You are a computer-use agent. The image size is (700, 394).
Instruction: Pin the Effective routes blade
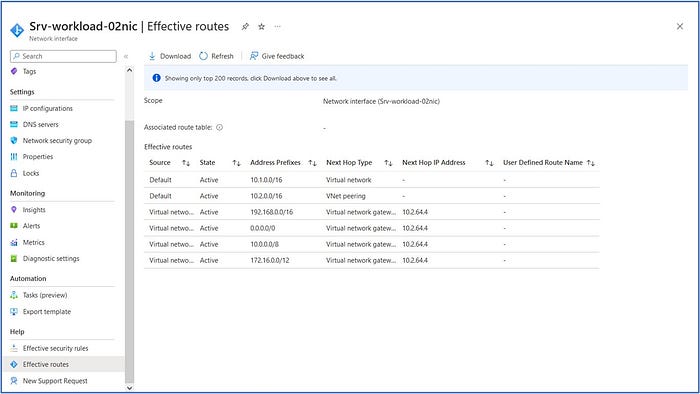(245, 27)
